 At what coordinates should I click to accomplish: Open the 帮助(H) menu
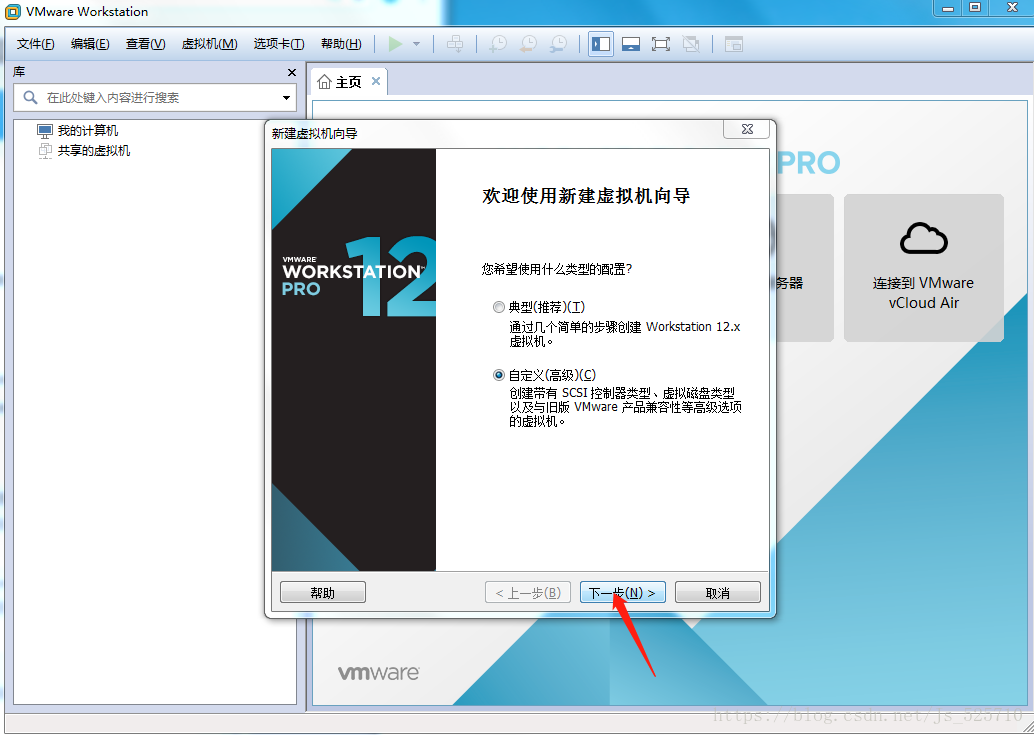point(341,44)
